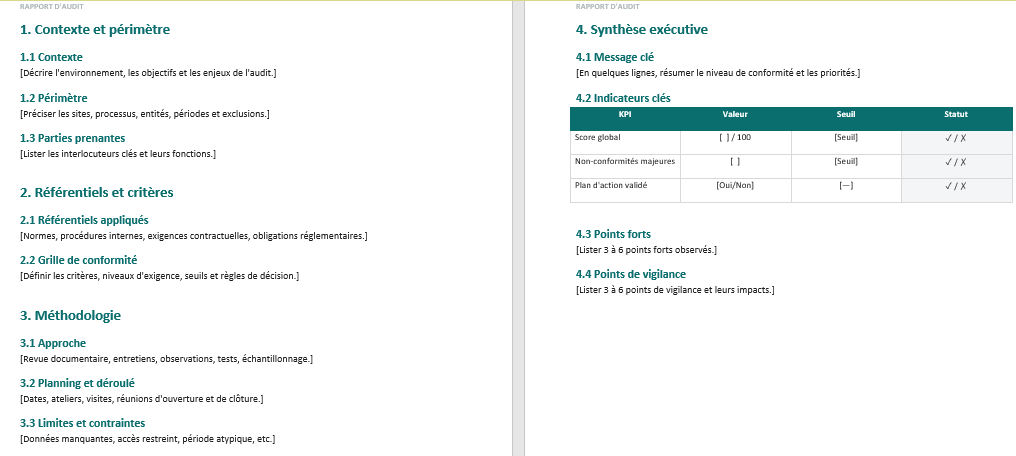1016x456 pixels.
Task: Select the "1.1 Contexte" subheading
Action: [x=51, y=58]
